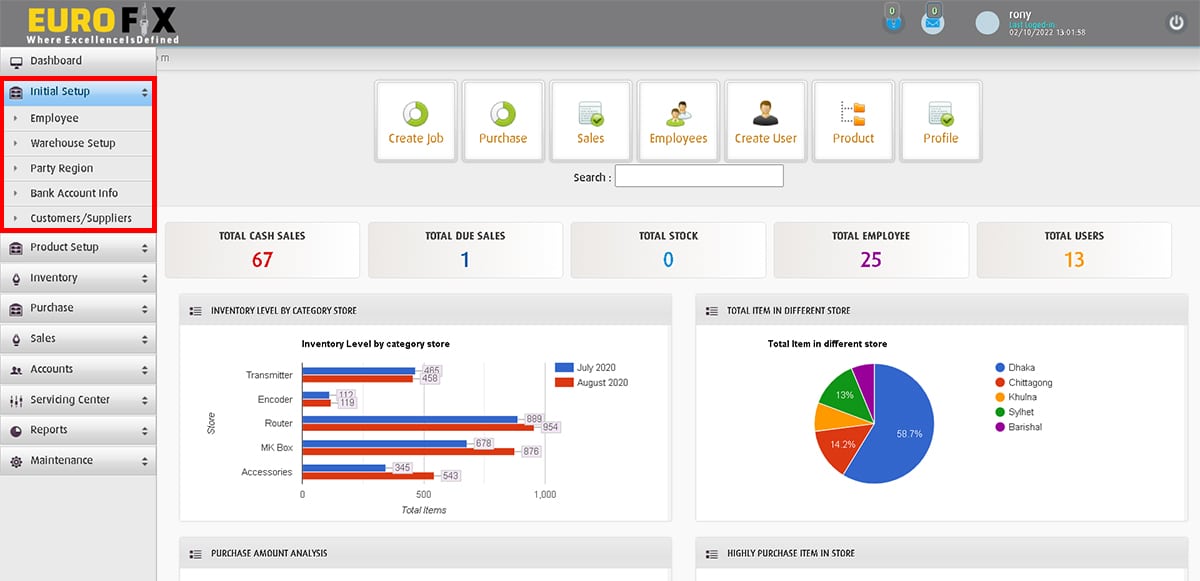Click inside the Search input field

point(699,177)
